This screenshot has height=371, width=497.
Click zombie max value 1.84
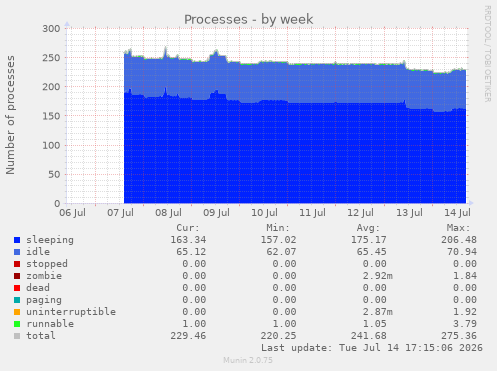[x=465, y=276]
